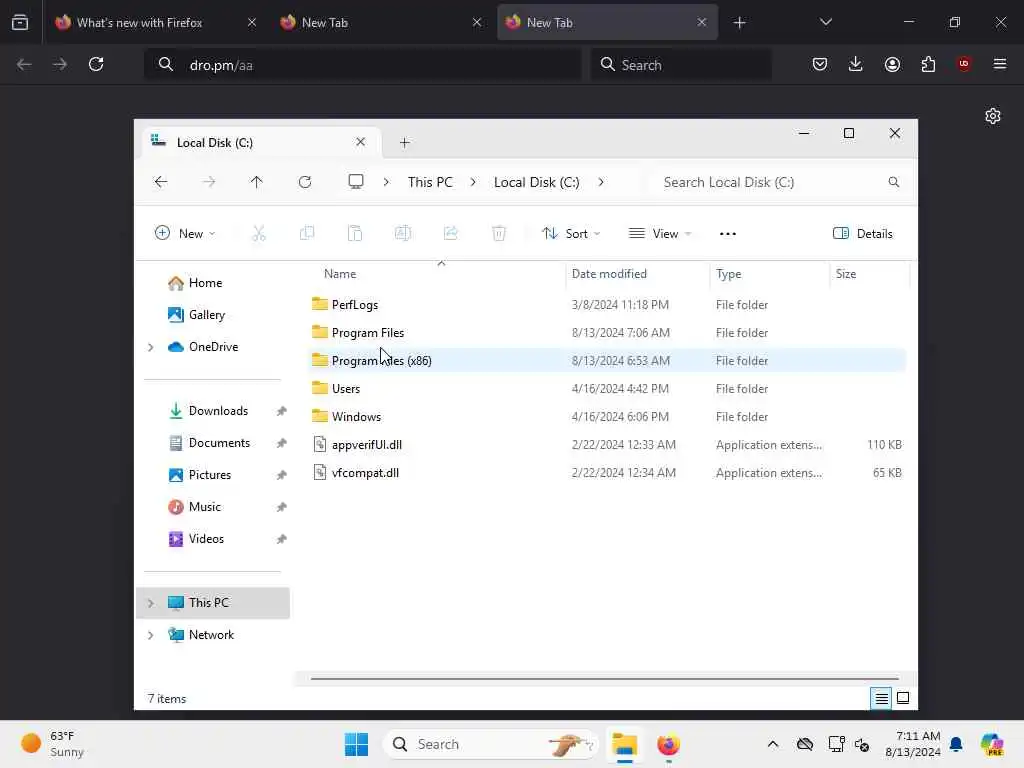Save to Pocket icon in Firefox toolbar
This screenshot has height=768, width=1024.
(x=820, y=64)
